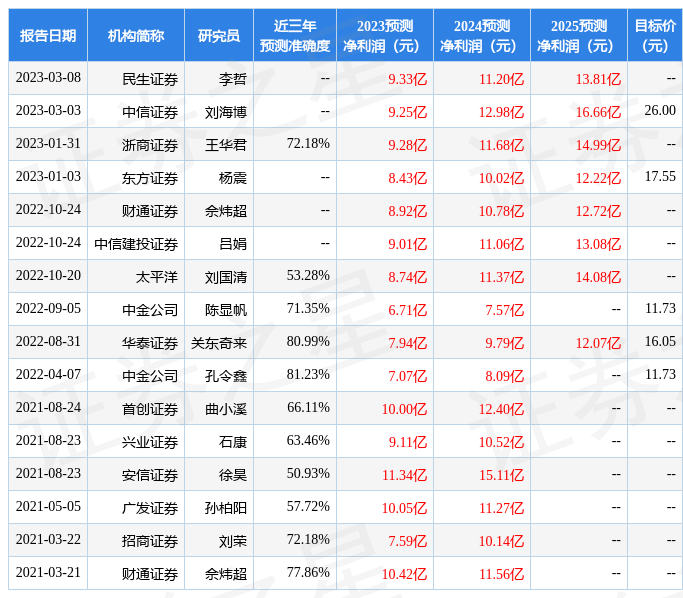683x598 pixels.
Task: Click analyst name 杨震
Action: 233,178
